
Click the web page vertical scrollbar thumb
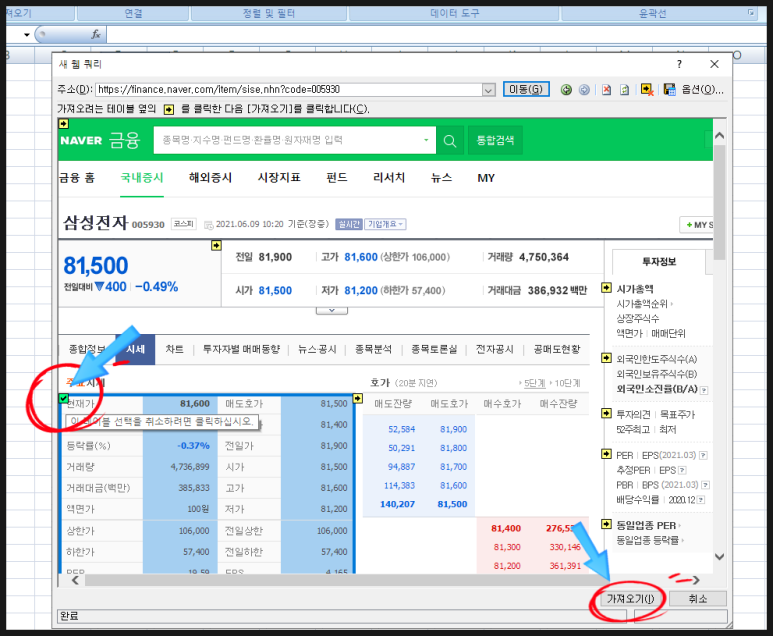pos(720,202)
